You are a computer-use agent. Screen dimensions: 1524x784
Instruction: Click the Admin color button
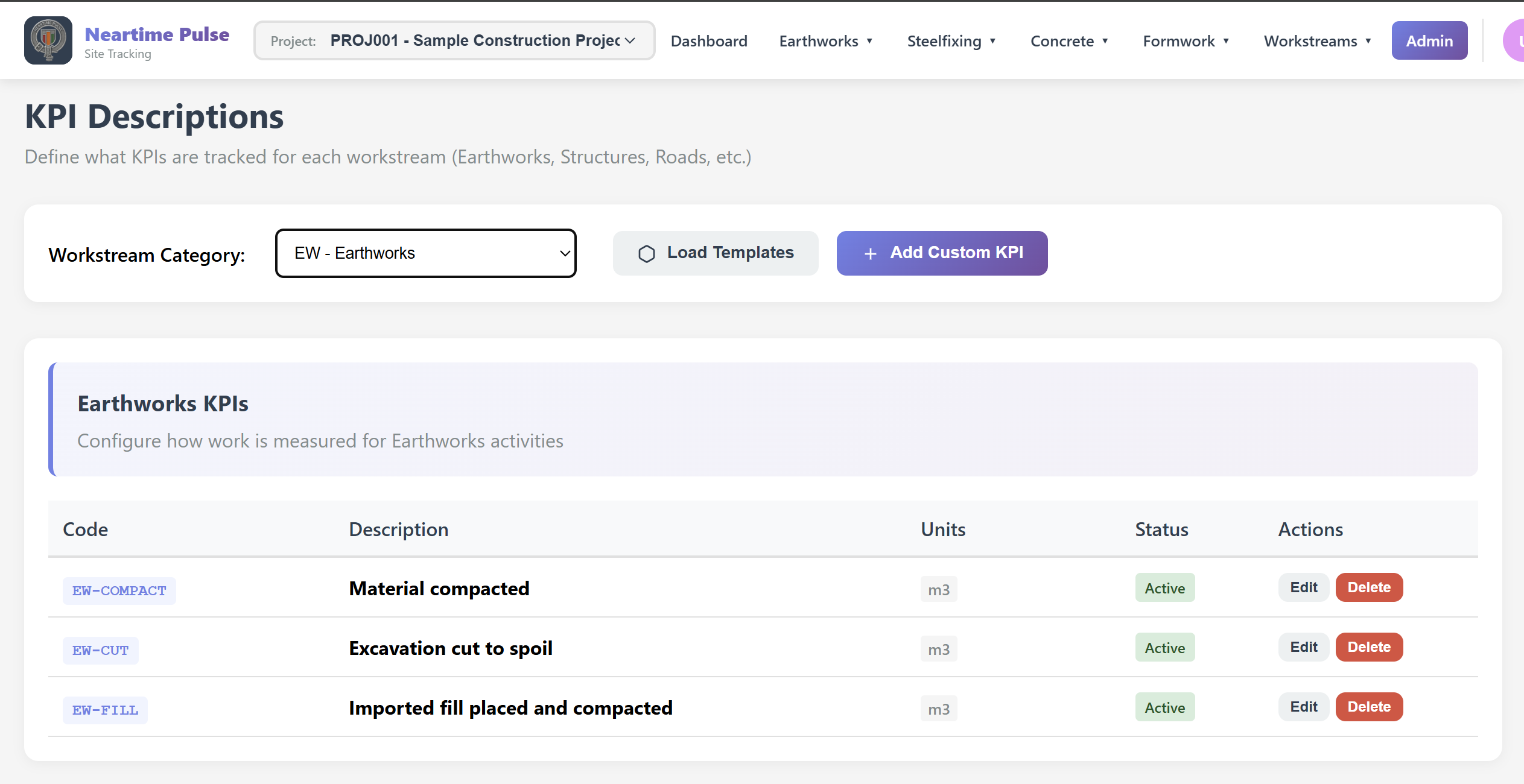point(1429,40)
